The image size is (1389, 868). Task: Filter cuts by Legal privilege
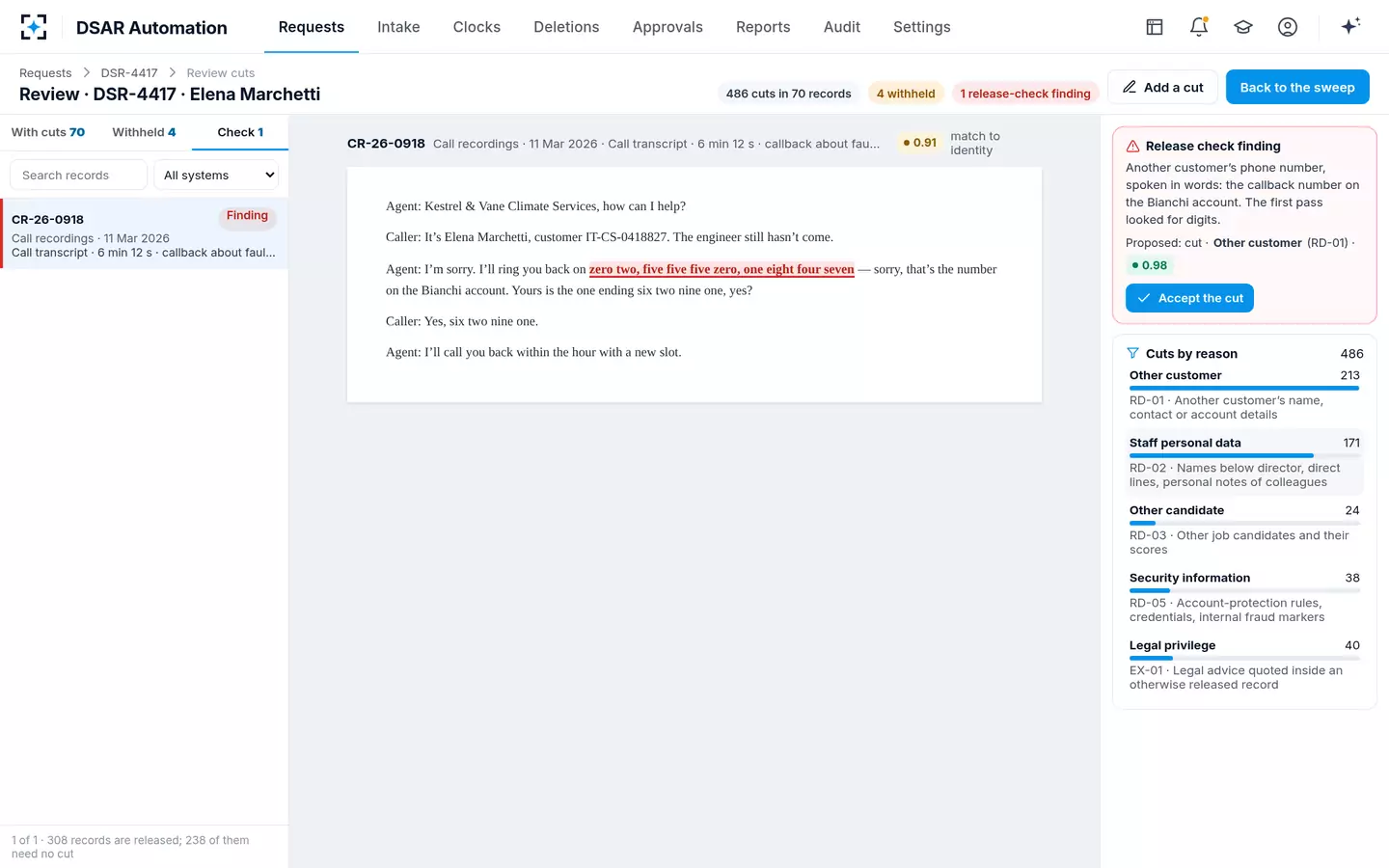[x=1244, y=665]
